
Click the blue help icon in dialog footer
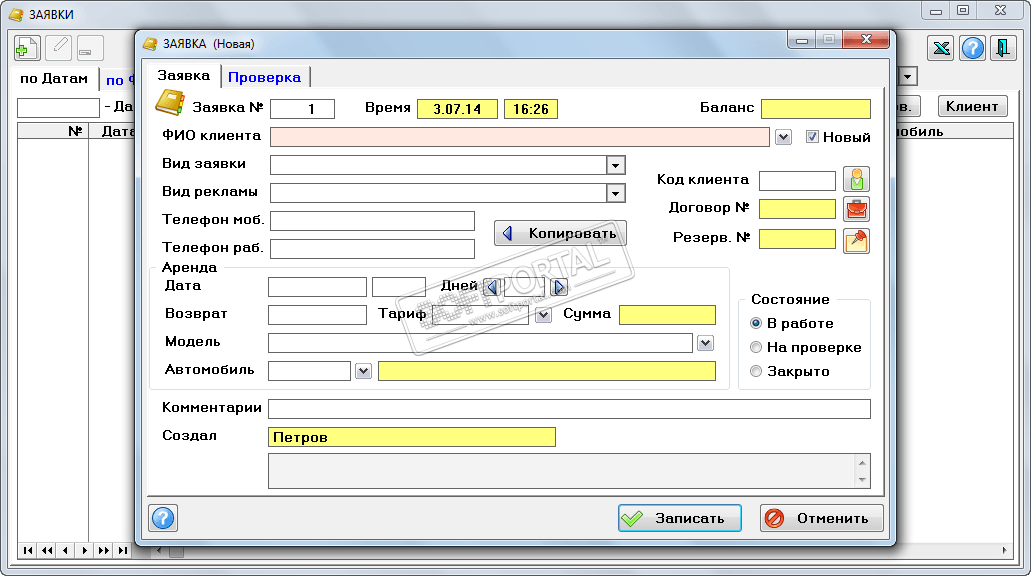point(163,518)
